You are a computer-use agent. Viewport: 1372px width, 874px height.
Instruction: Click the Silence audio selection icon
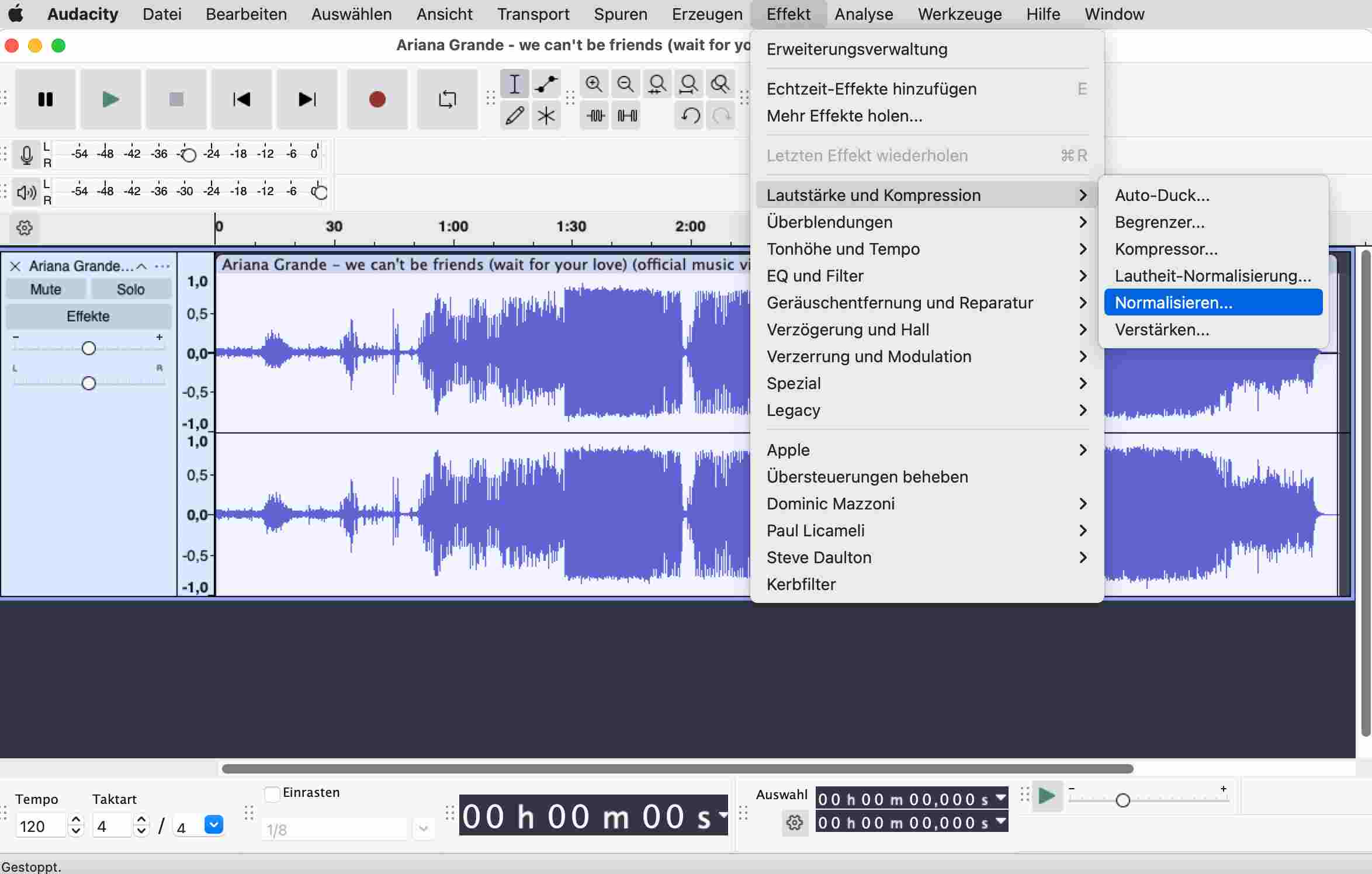(627, 116)
